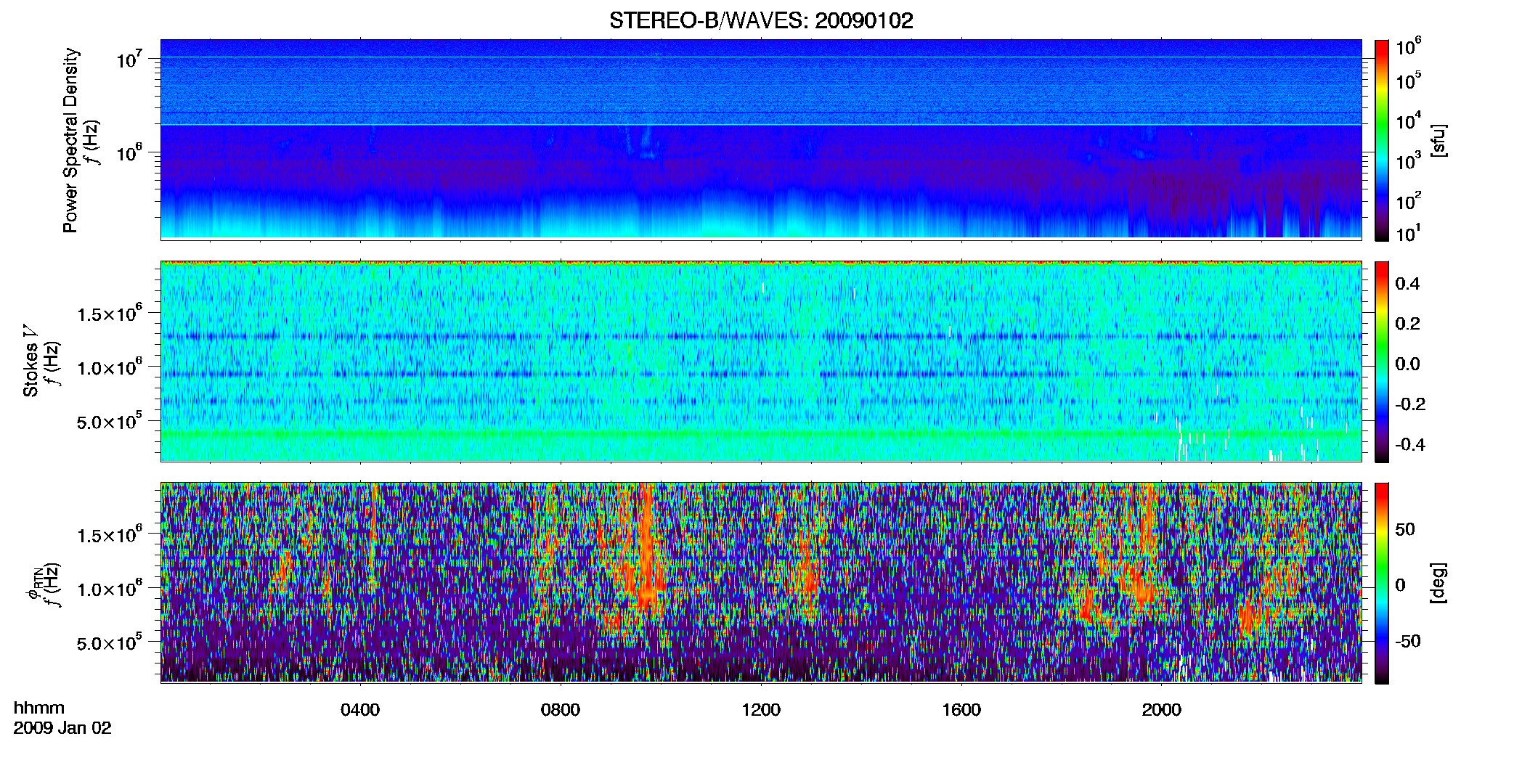Click the 1600 time tick label
The height and width of the screenshot is (784, 1522).
(x=961, y=710)
